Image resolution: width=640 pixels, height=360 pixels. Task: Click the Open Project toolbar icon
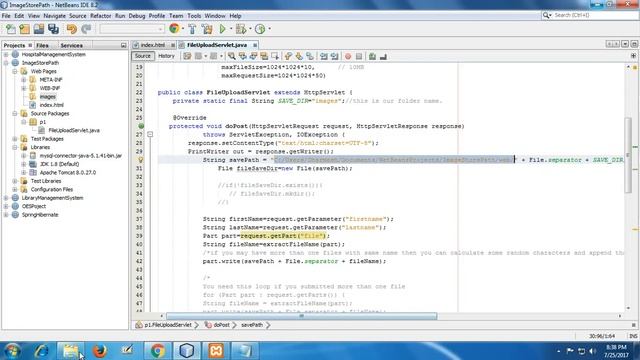pos(39,29)
